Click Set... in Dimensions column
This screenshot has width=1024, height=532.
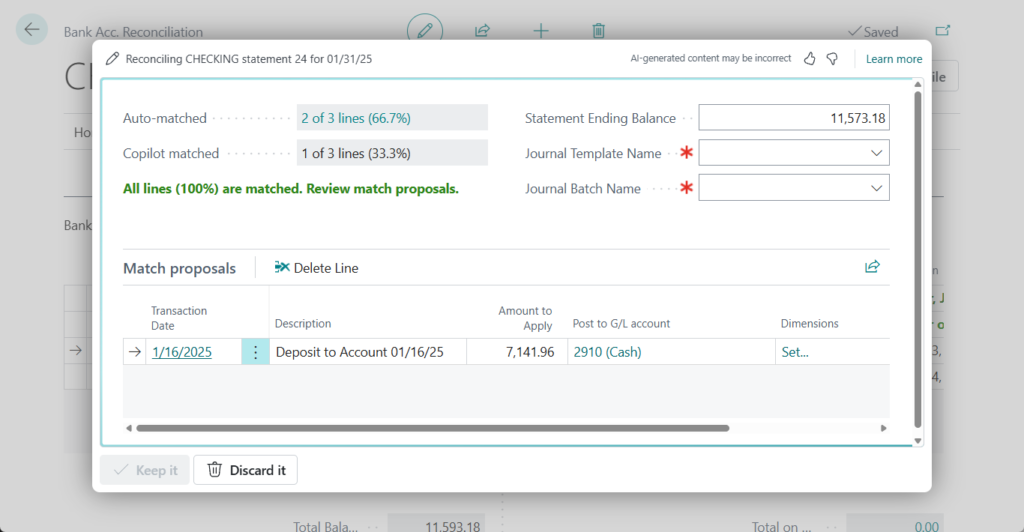click(x=794, y=352)
